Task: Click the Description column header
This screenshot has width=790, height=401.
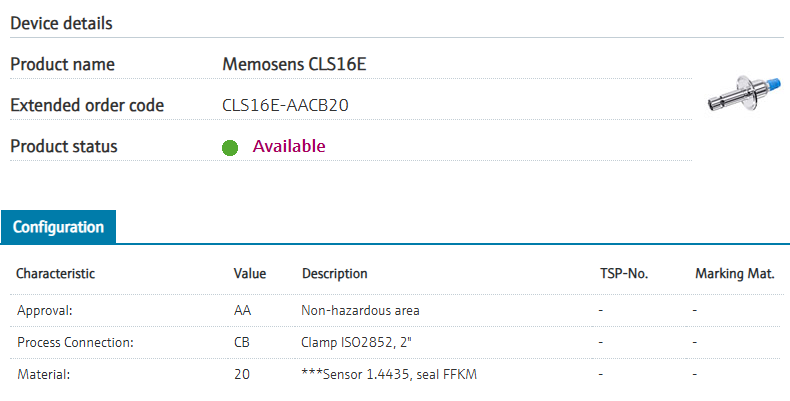Action: coord(334,273)
